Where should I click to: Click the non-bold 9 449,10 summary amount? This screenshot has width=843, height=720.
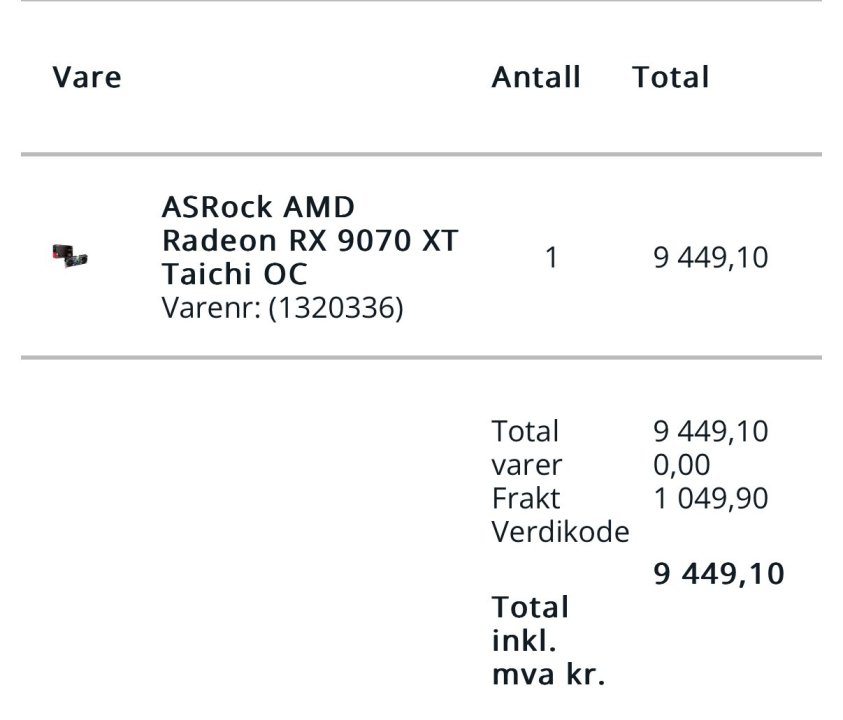point(710,431)
